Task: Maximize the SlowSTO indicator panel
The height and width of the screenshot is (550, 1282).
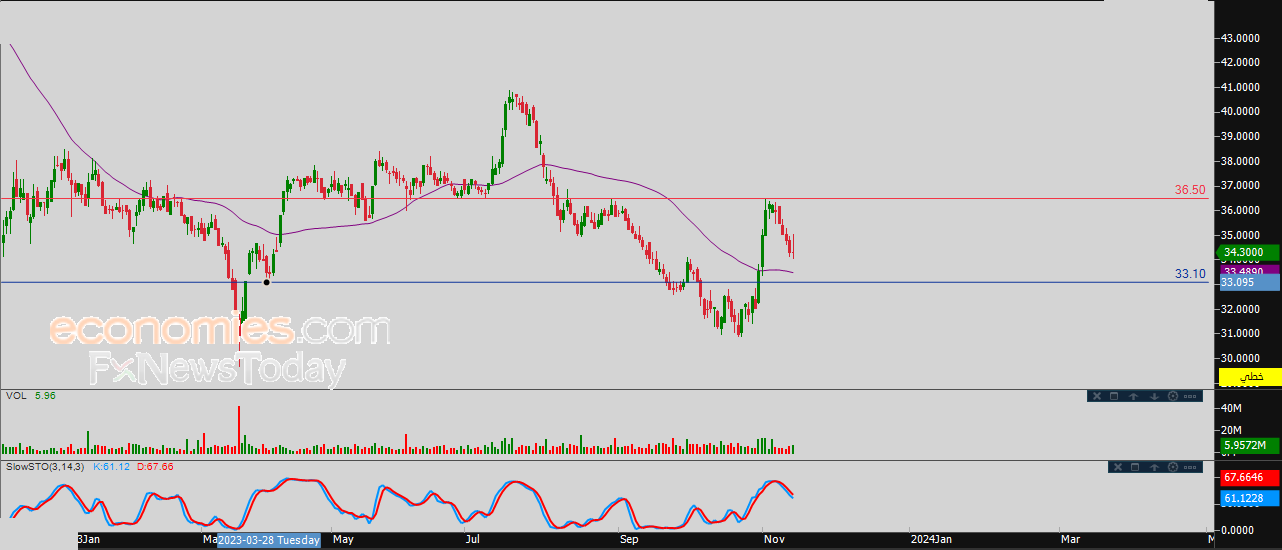Action: tap(1135, 467)
